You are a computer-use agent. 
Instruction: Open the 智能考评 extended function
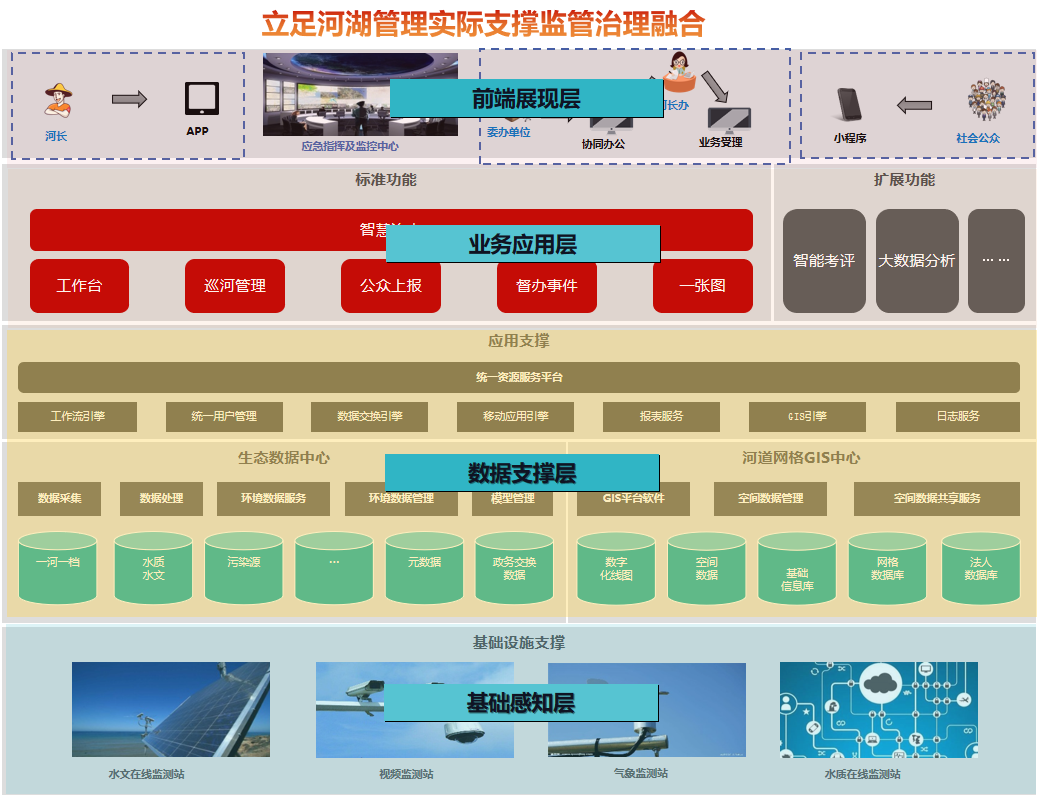pos(825,260)
